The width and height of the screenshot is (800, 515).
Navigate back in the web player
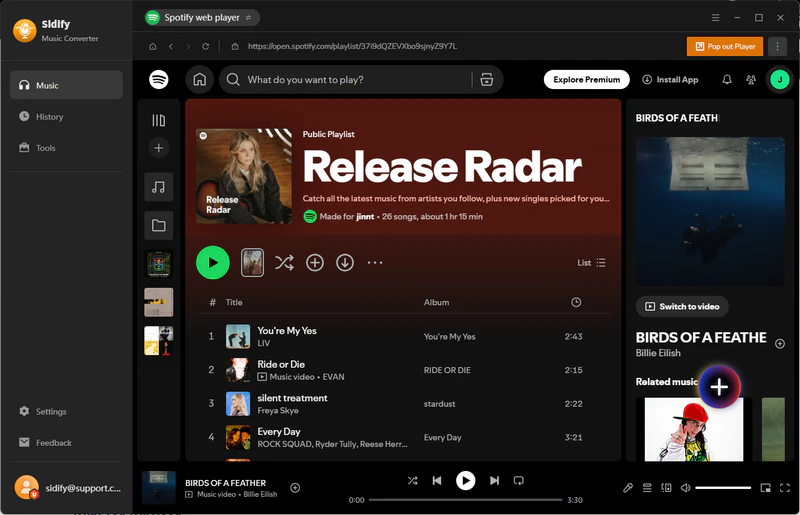[170, 46]
